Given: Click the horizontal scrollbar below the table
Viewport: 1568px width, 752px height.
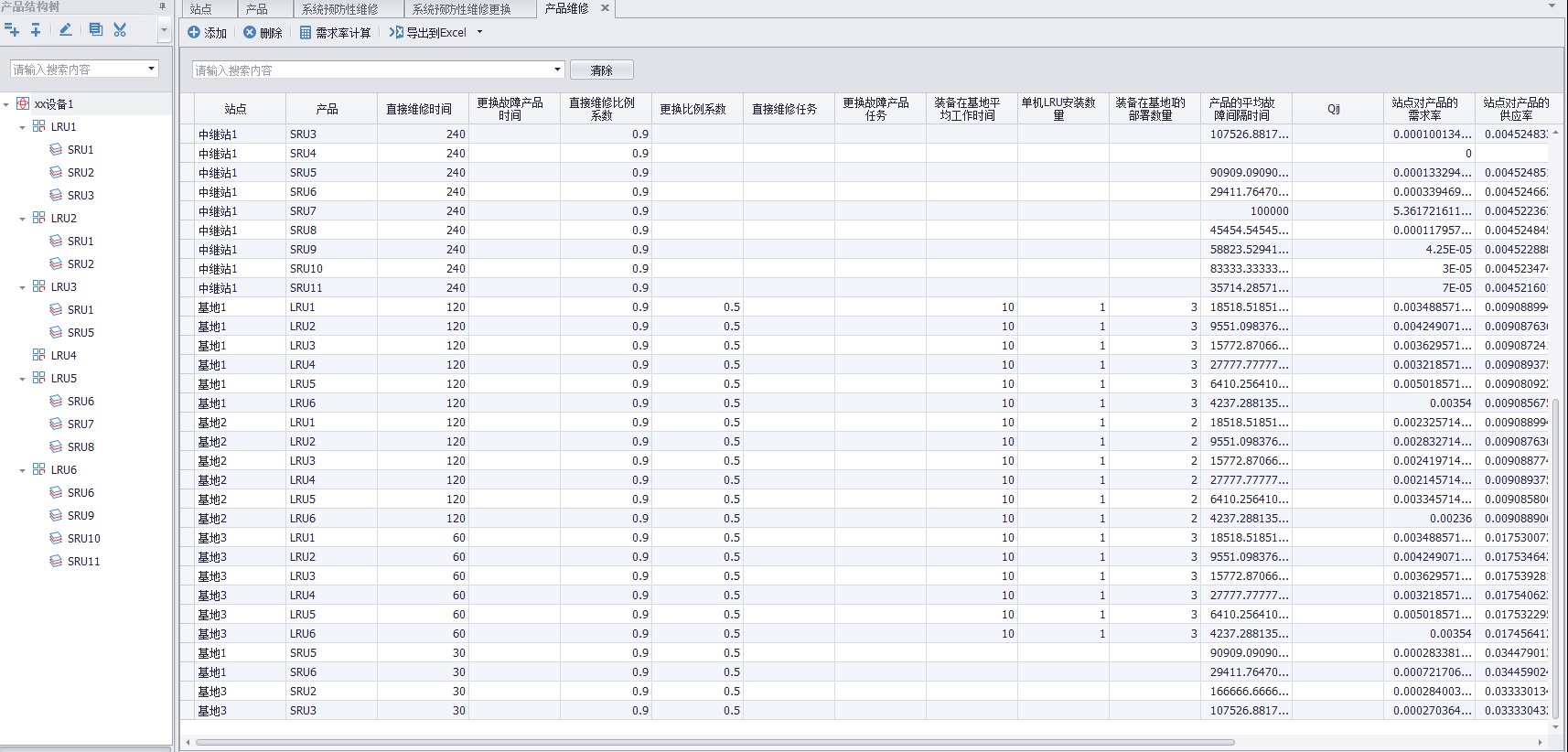Looking at the screenshot, I should [714, 742].
